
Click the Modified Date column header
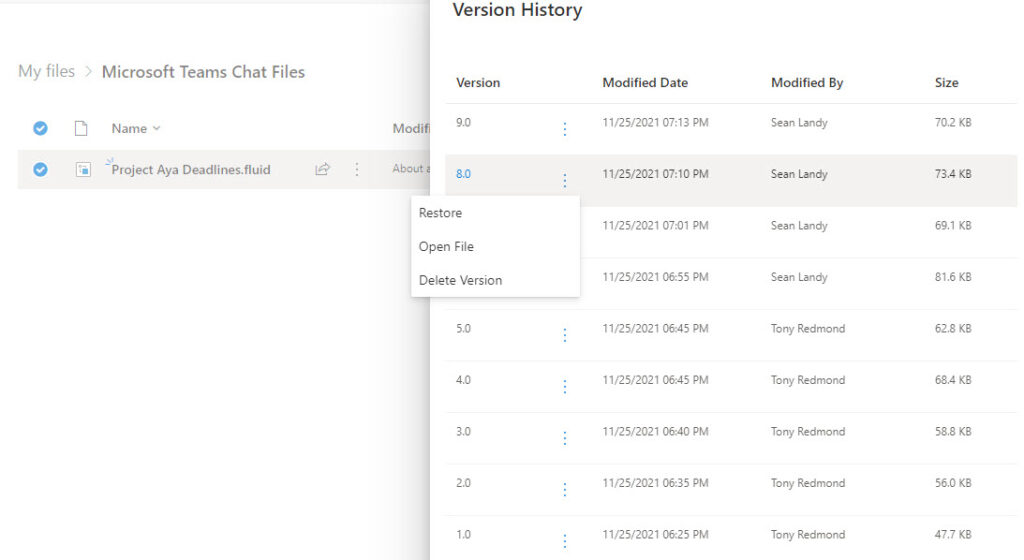coord(645,83)
